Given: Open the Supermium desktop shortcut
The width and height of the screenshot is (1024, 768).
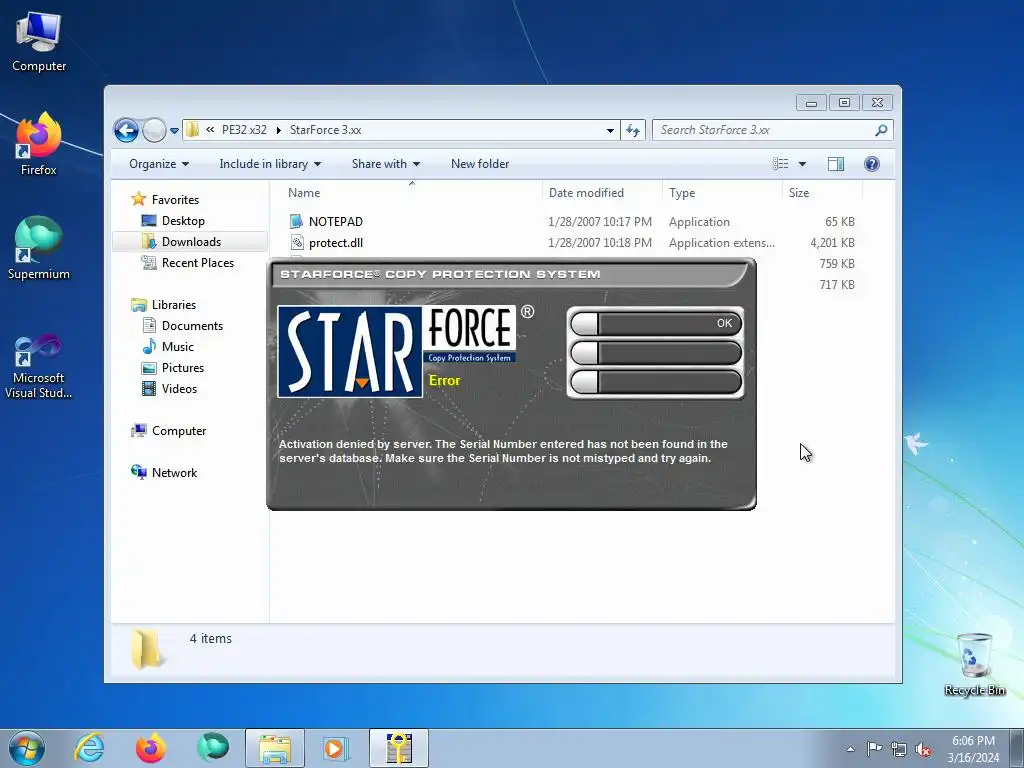Looking at the screenshot, I should pyautogui.click(x=39, y=248).
